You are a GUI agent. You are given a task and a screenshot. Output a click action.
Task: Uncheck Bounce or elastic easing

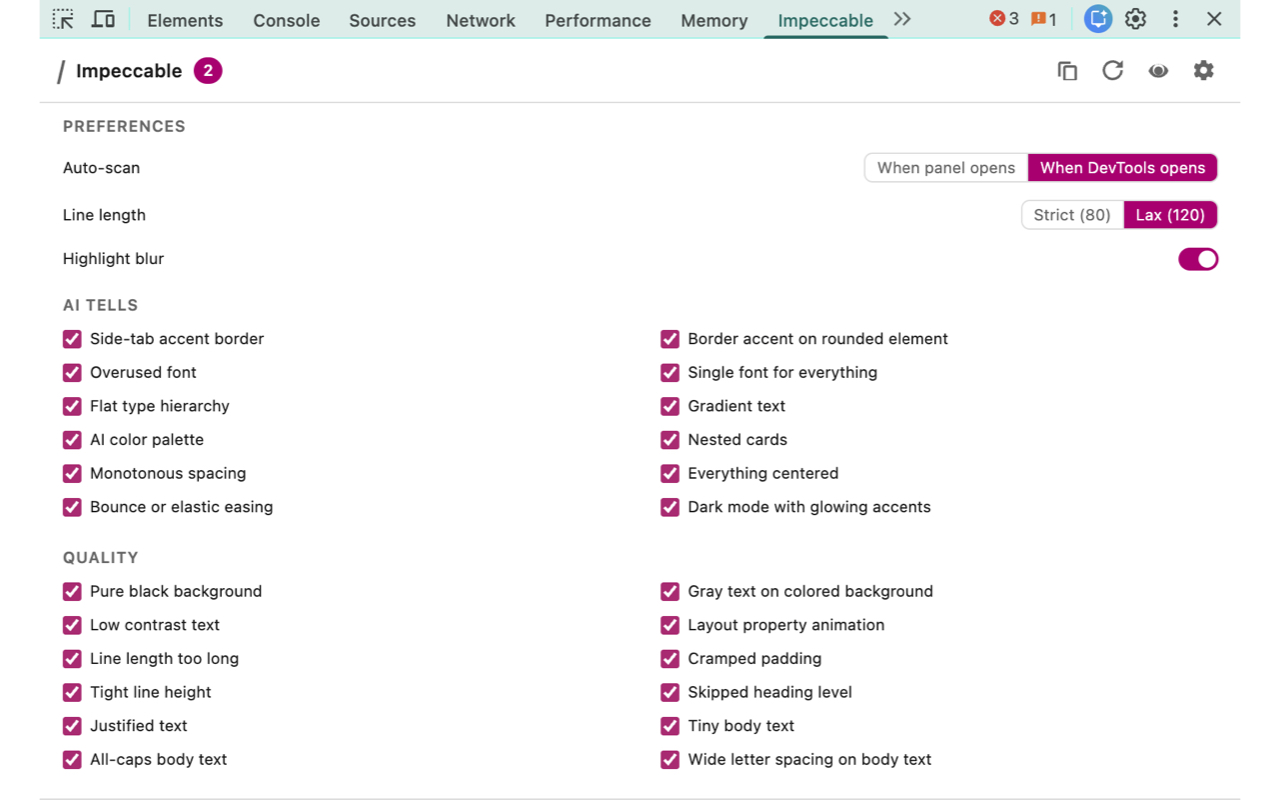coord(72,507)
